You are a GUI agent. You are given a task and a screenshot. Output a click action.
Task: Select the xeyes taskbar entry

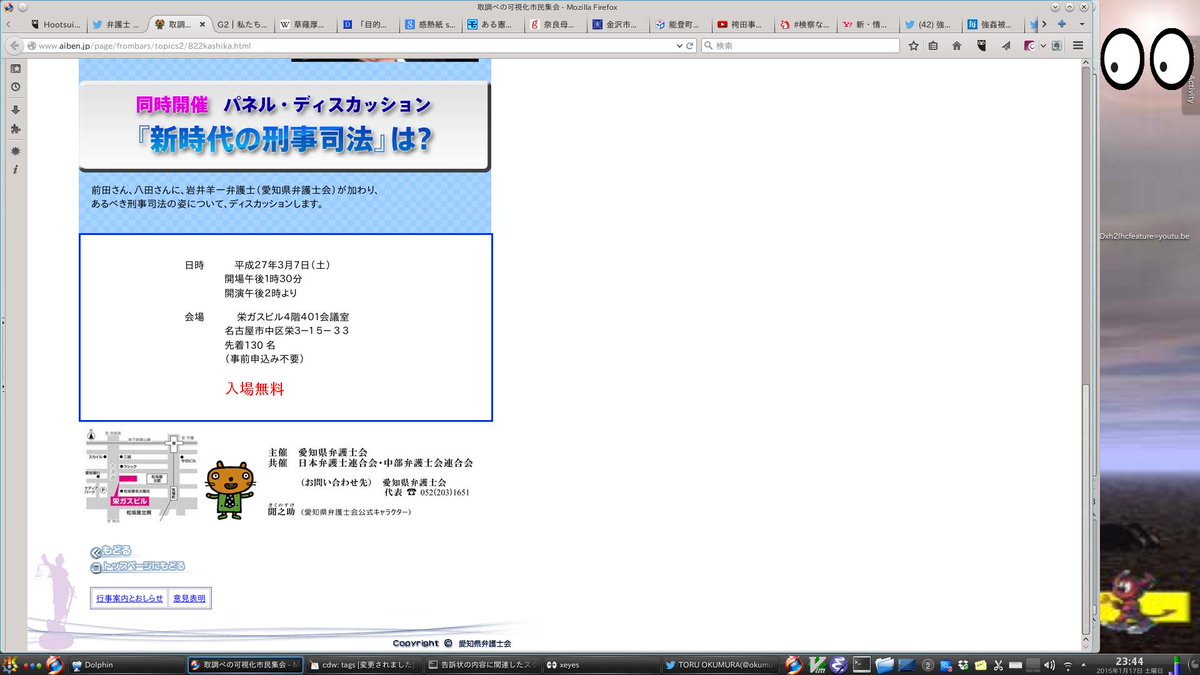pyautogui.click(x=602, y=664)
